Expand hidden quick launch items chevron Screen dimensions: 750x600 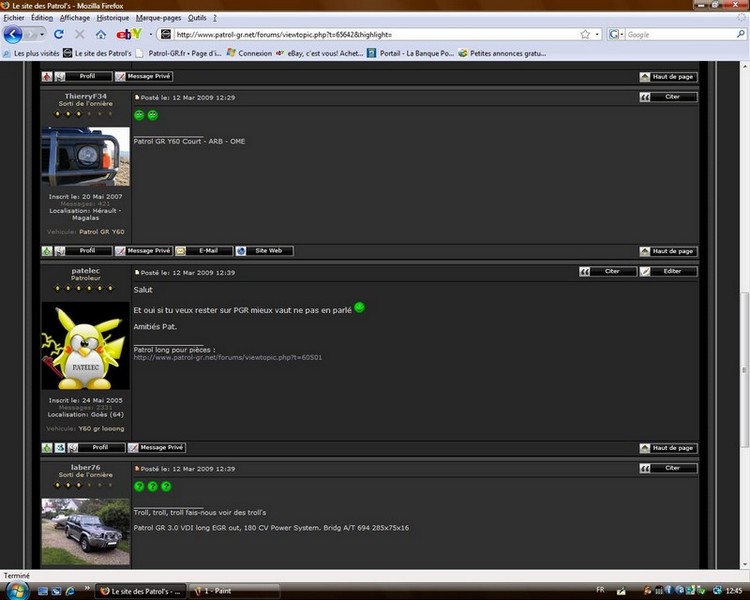[87, 588]
